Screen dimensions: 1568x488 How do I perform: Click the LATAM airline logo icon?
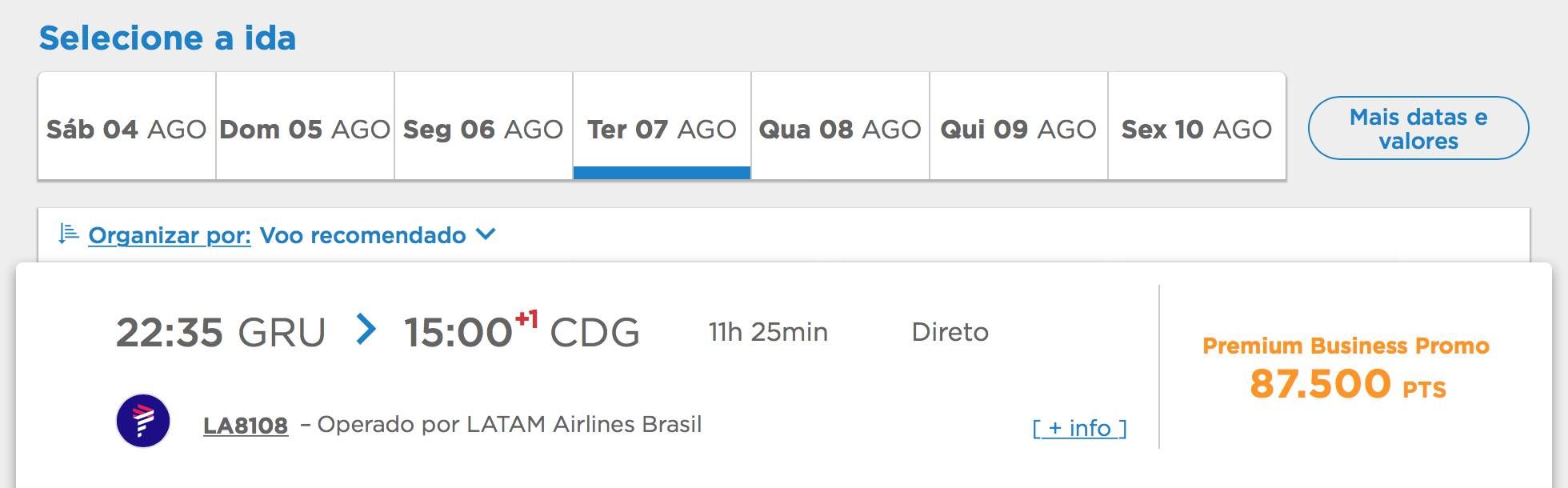point(143,421)
